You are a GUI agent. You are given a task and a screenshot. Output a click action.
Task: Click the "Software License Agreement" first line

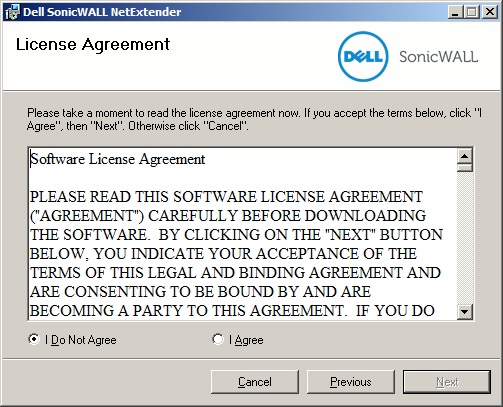pos(117,159)
